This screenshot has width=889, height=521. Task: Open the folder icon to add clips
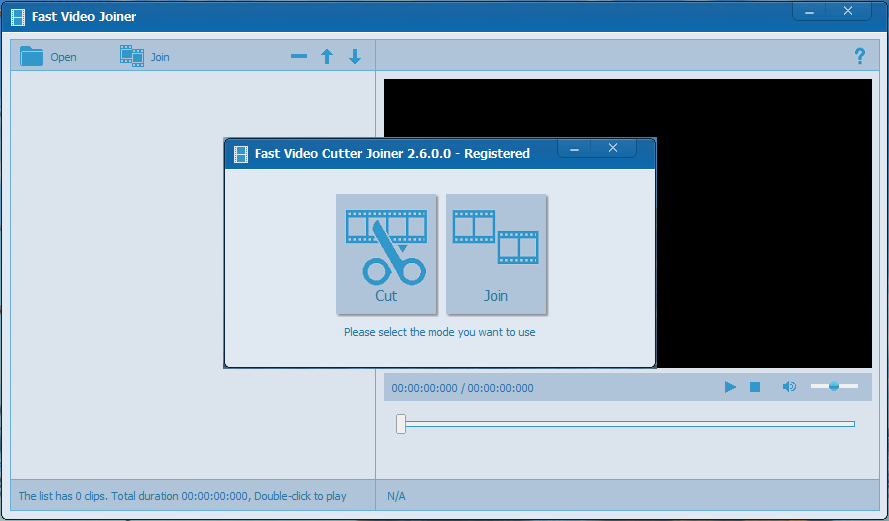pos(32,57)
